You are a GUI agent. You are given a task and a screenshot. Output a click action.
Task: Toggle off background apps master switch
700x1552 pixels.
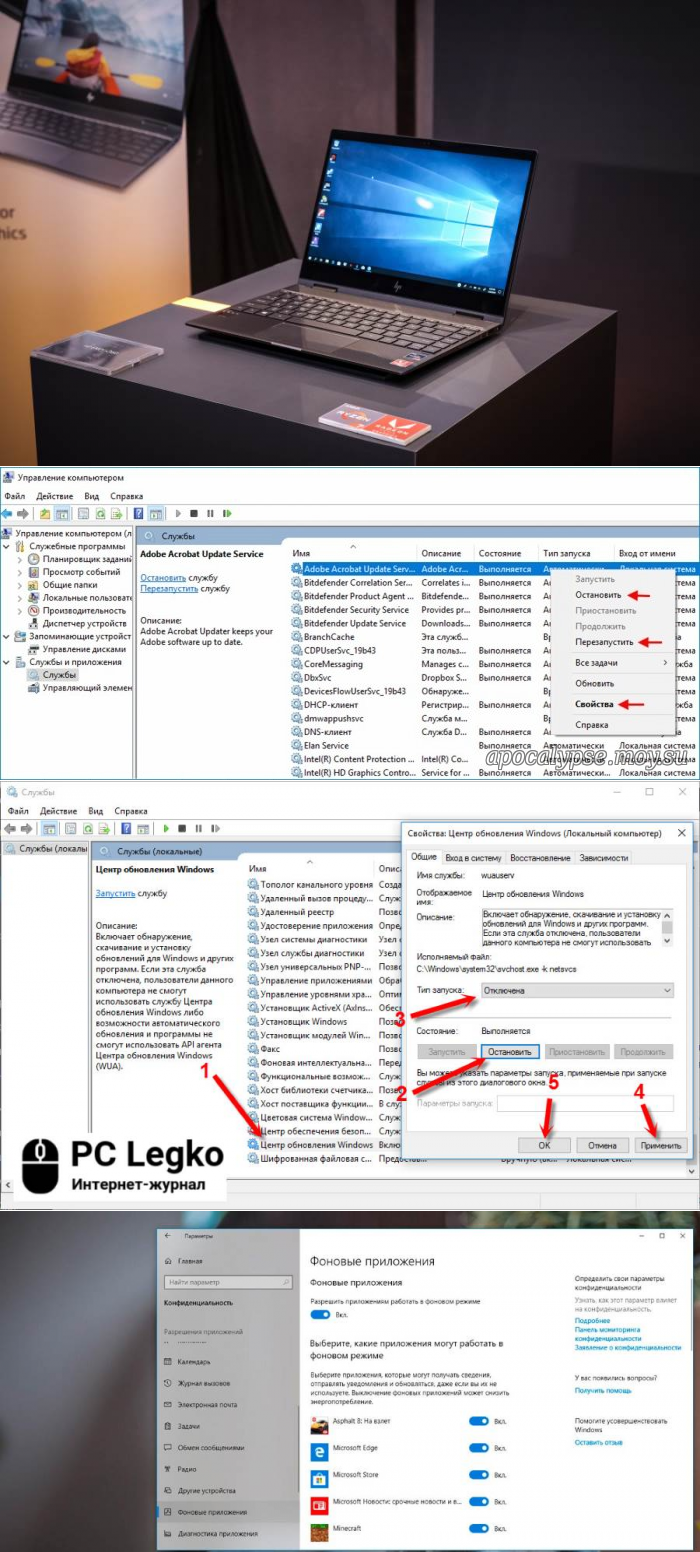coord(320,1314)
